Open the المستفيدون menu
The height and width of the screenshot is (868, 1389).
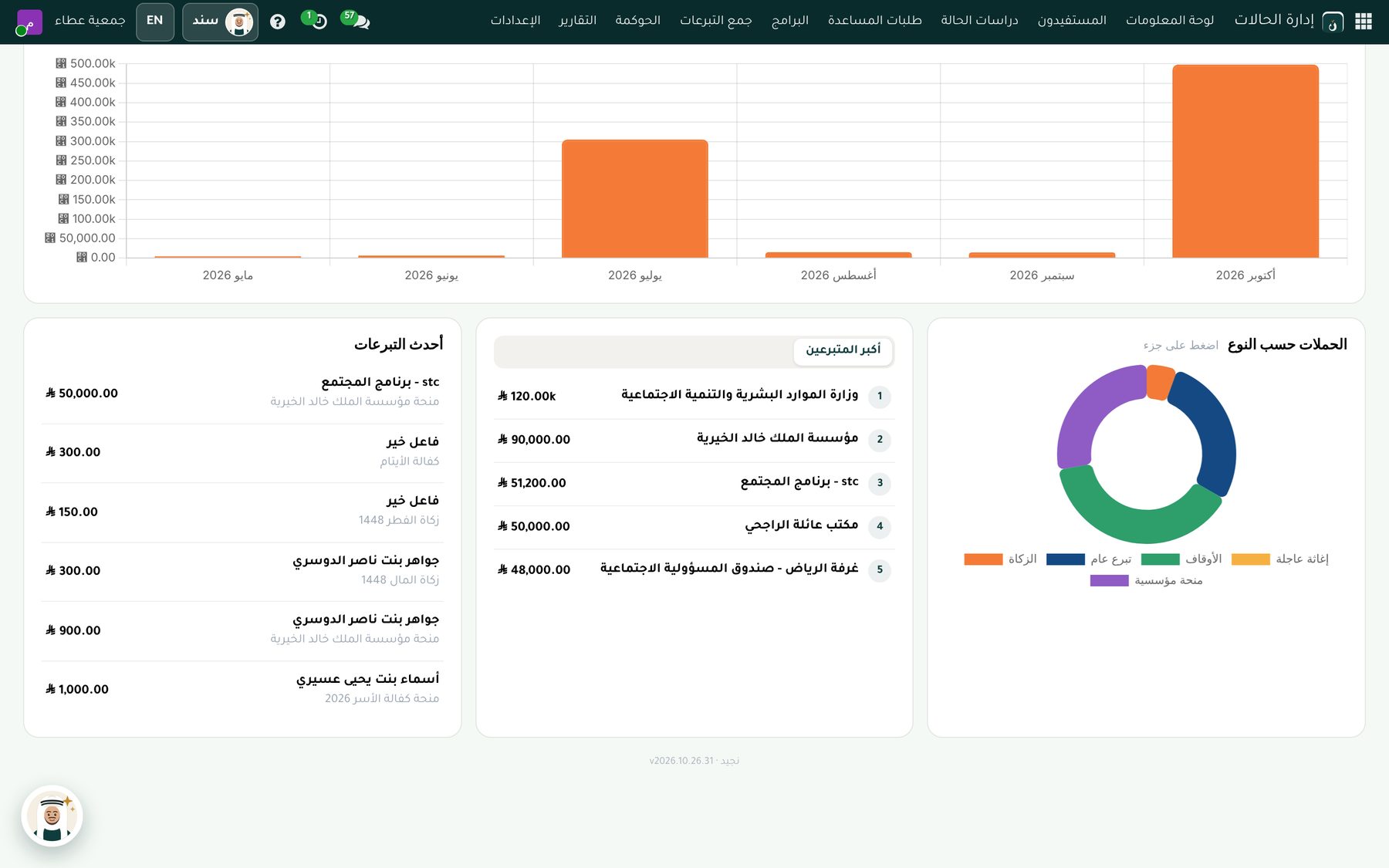pos(1072,20)
